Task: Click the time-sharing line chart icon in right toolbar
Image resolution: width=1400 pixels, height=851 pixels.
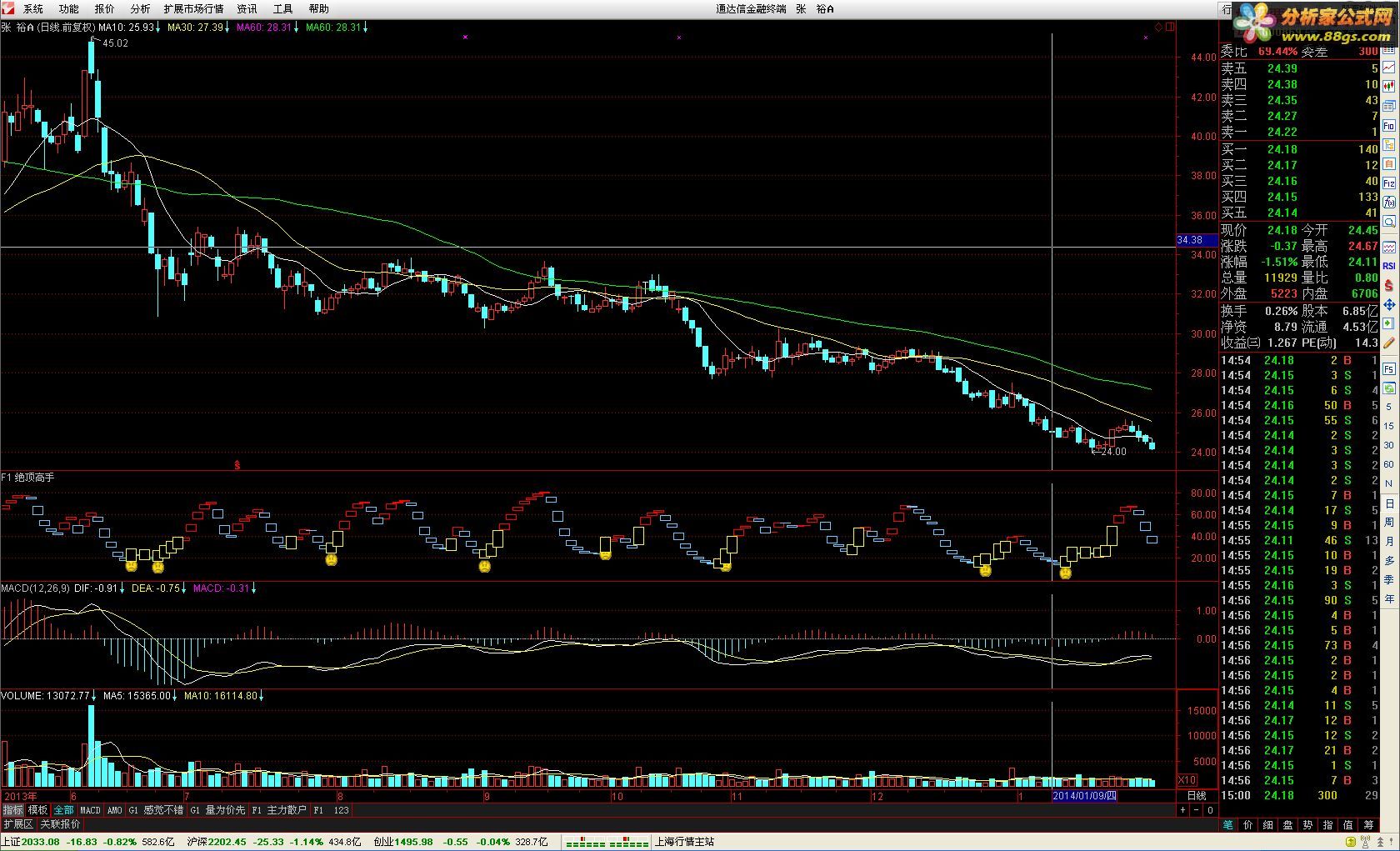Action: (1389, 67)
